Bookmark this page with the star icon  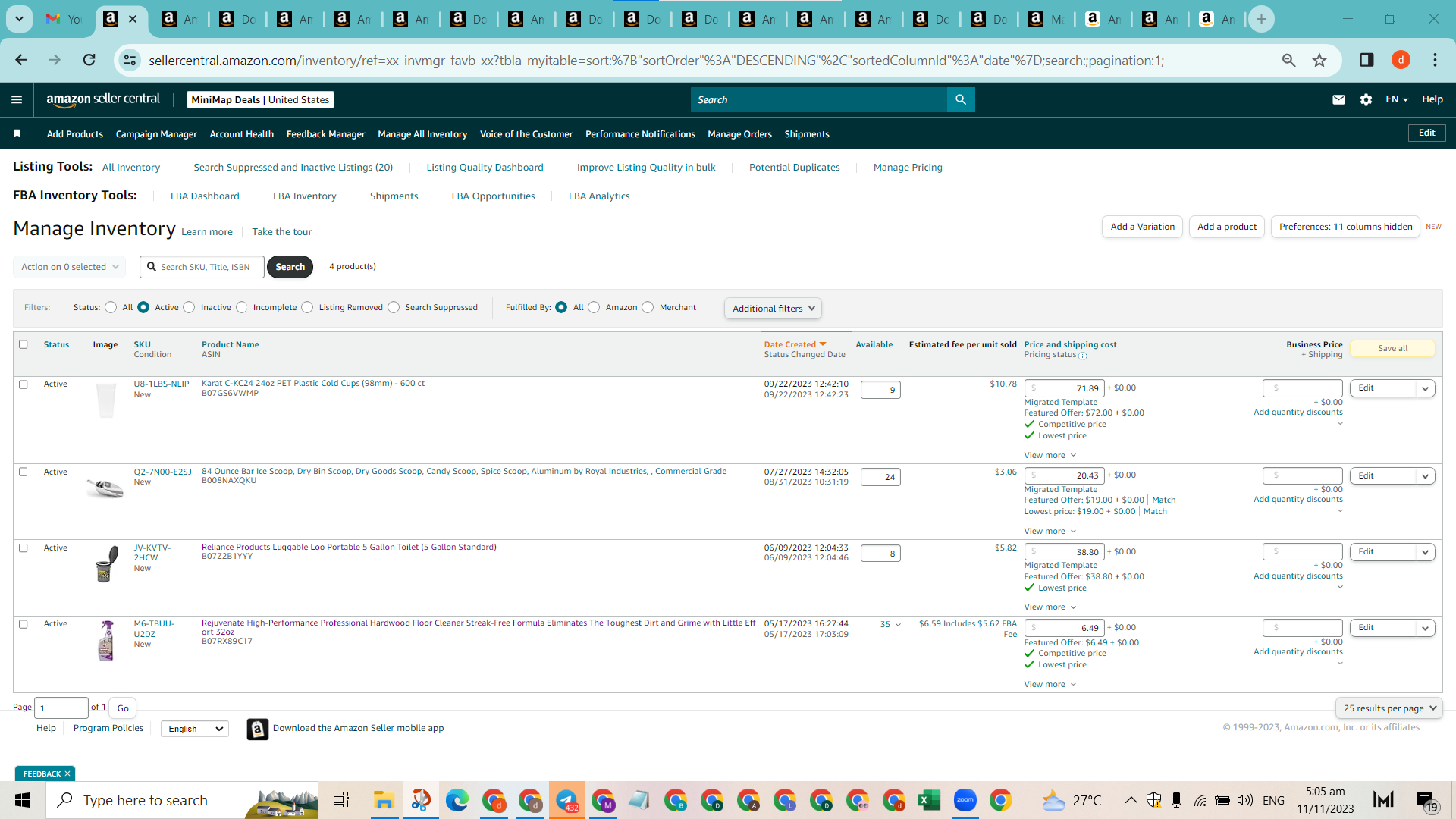point(1319,60)
